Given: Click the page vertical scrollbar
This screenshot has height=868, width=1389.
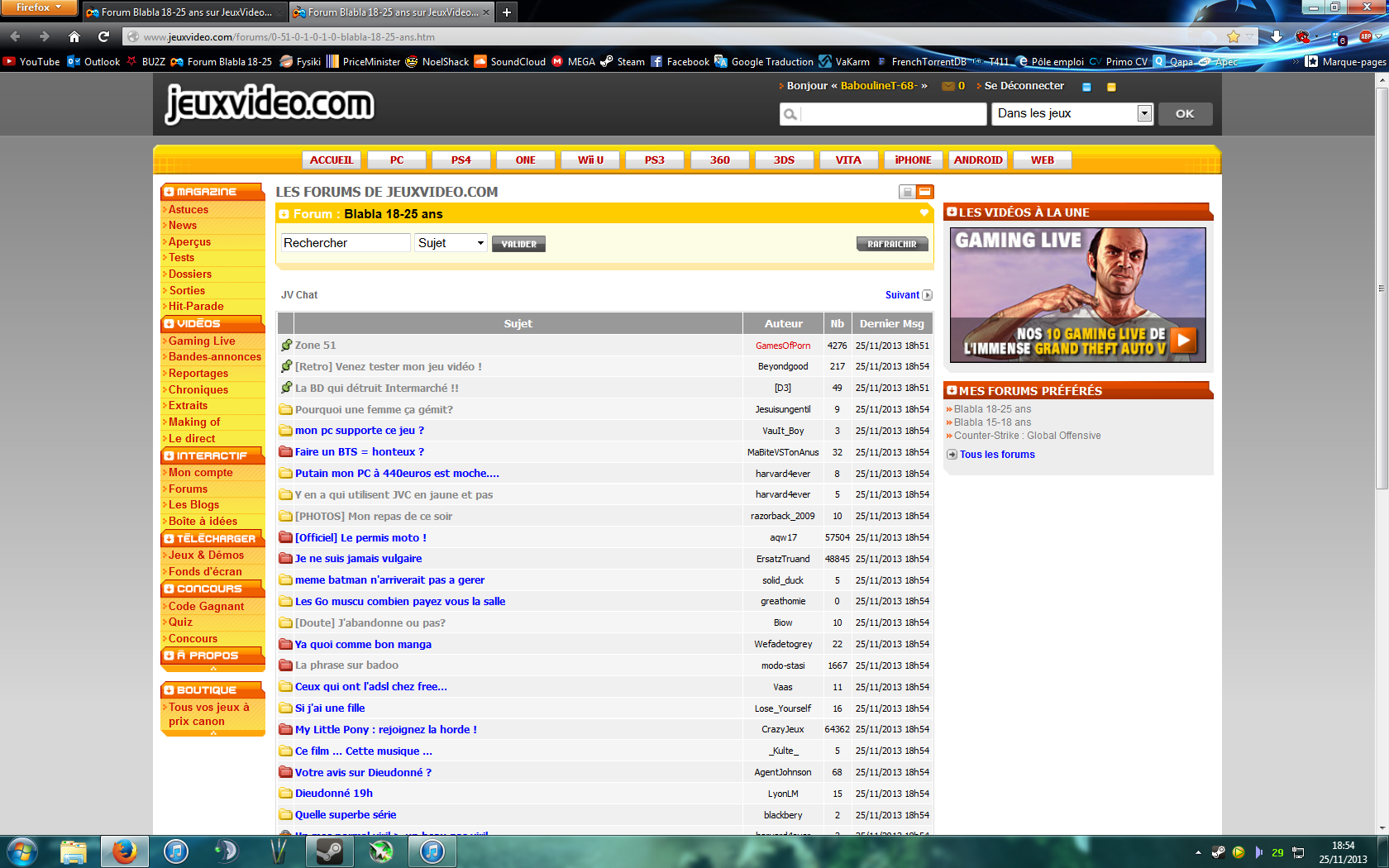Looking at the screenshot, I should point(1382,289).
